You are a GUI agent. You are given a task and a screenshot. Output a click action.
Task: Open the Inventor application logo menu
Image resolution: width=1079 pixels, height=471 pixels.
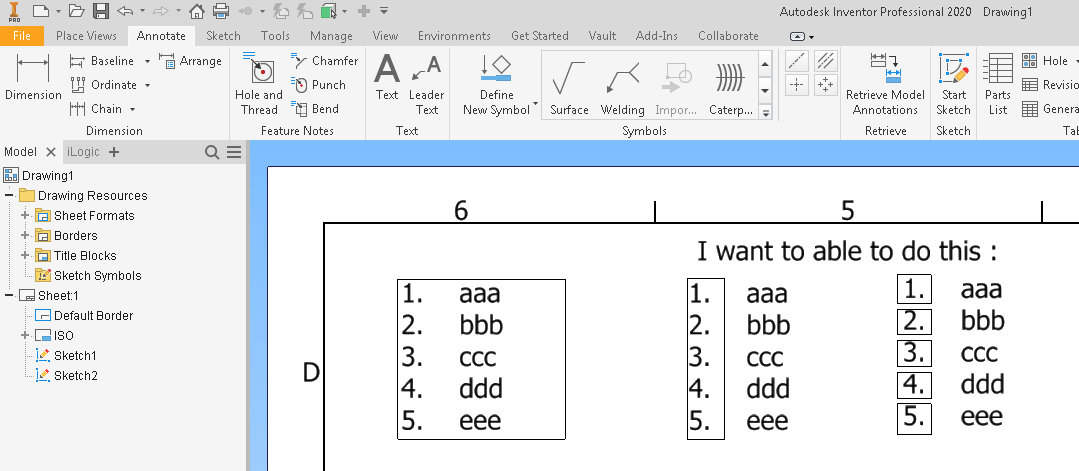click(x=14, y=12)
